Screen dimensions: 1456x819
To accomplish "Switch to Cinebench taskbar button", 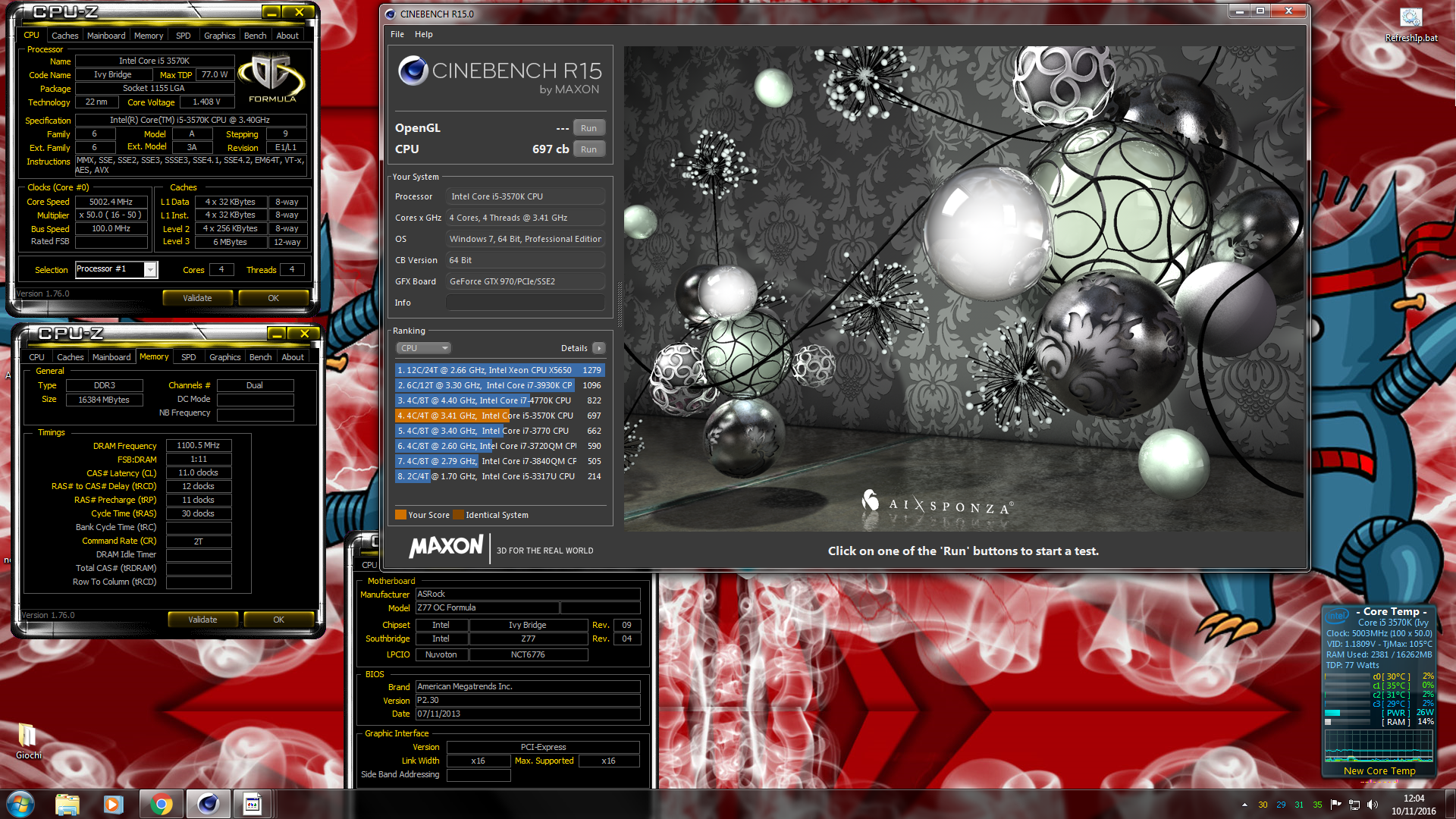I will point(208,804).
